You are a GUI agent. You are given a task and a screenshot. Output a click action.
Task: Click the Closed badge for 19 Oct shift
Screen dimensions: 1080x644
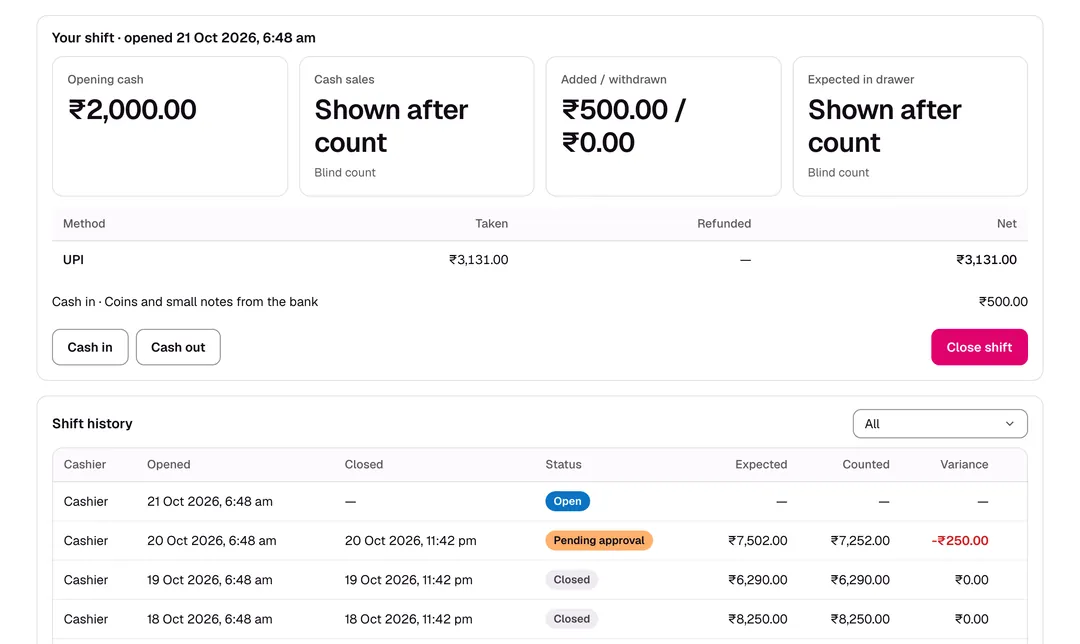point(572,580)
